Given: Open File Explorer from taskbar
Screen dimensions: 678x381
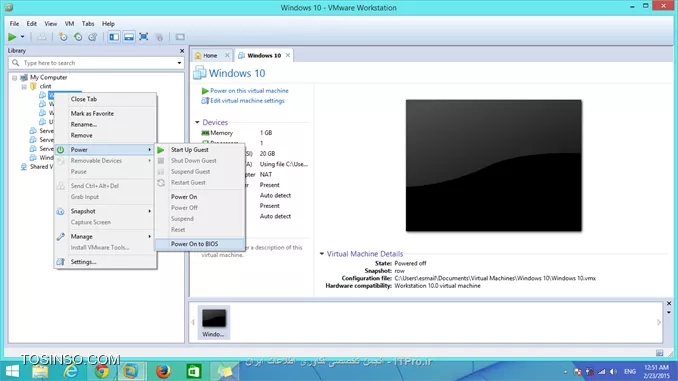Looking at the screenshot, I should (40, 371).
